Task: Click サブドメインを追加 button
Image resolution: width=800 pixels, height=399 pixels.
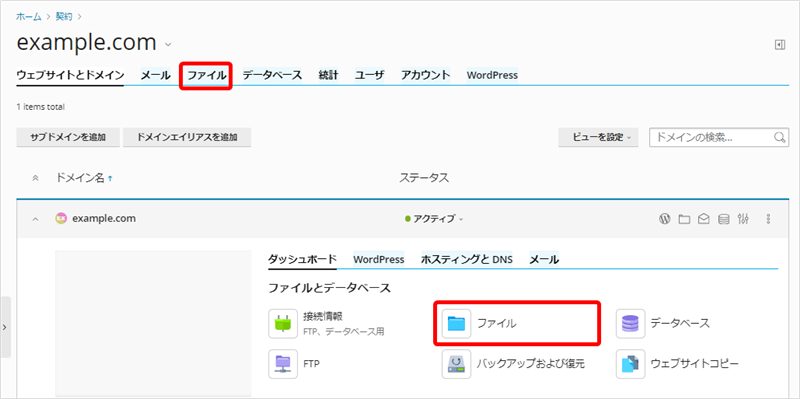Action: point(68,137)
